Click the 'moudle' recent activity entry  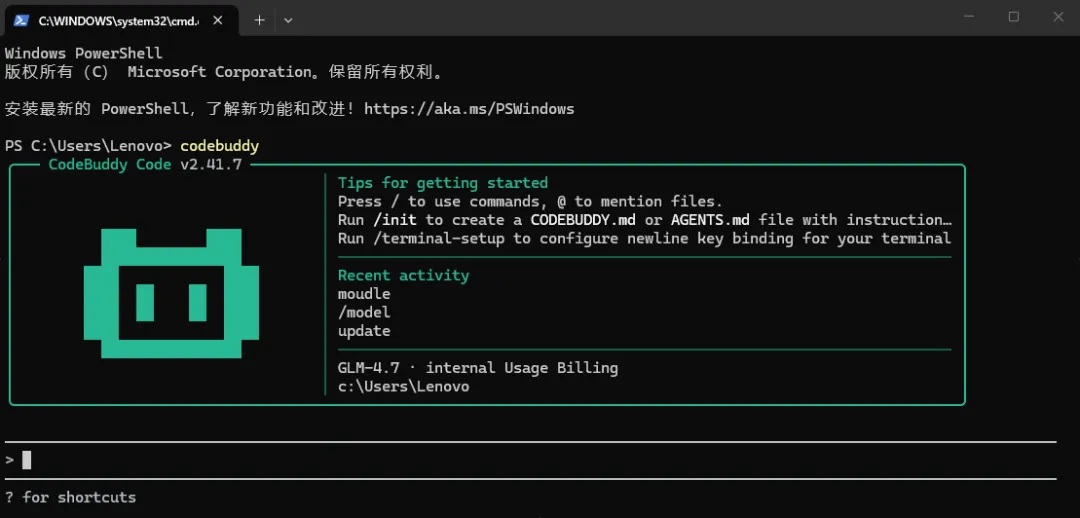[364, 294]
